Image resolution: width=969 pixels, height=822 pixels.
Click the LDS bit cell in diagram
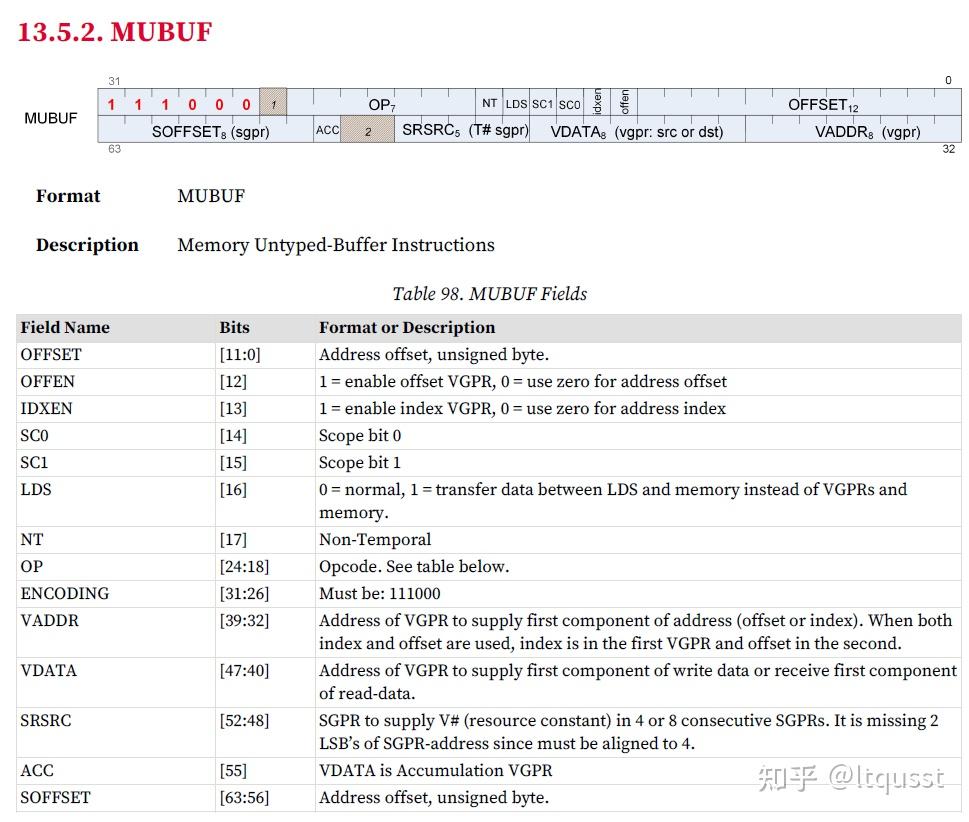click(516, 103)
